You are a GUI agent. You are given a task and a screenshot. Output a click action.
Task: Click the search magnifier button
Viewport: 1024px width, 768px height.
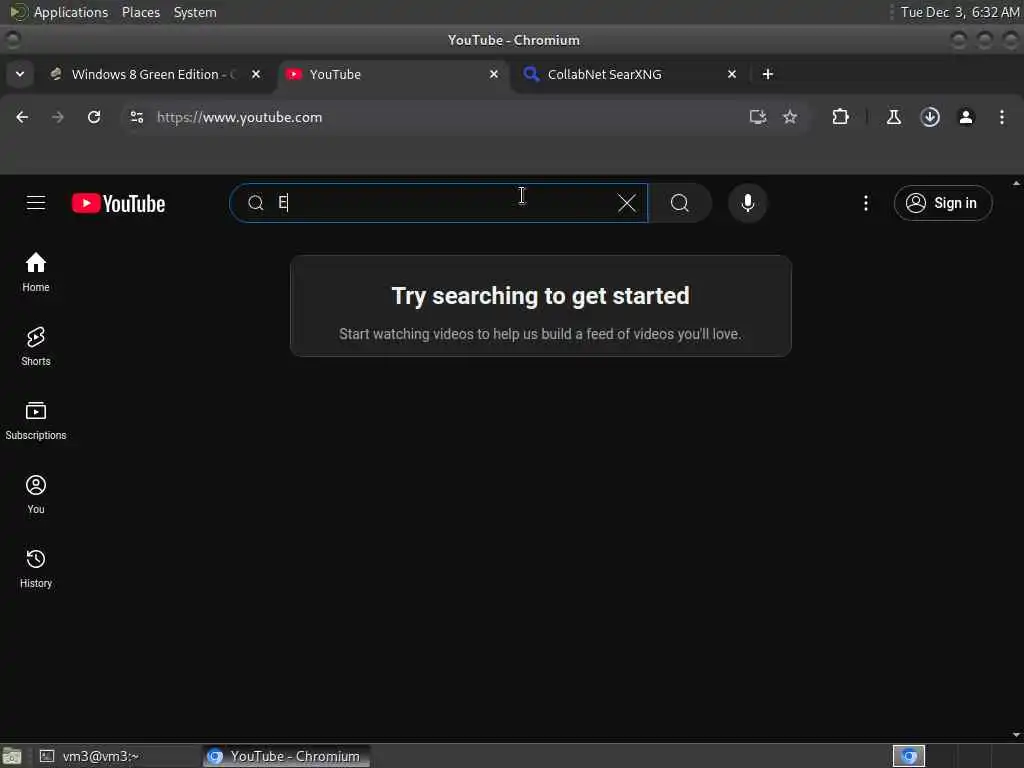coord(680,203)
